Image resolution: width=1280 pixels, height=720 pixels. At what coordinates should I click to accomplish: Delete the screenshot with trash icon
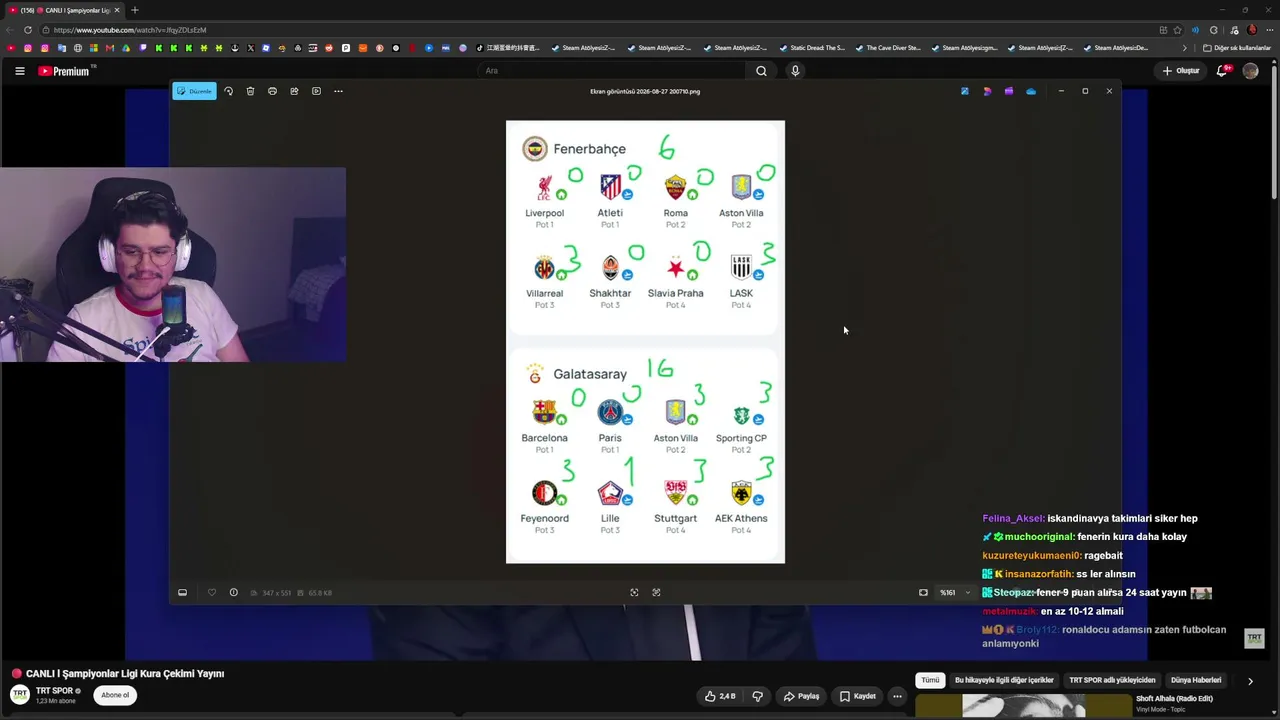pos(250,91)
